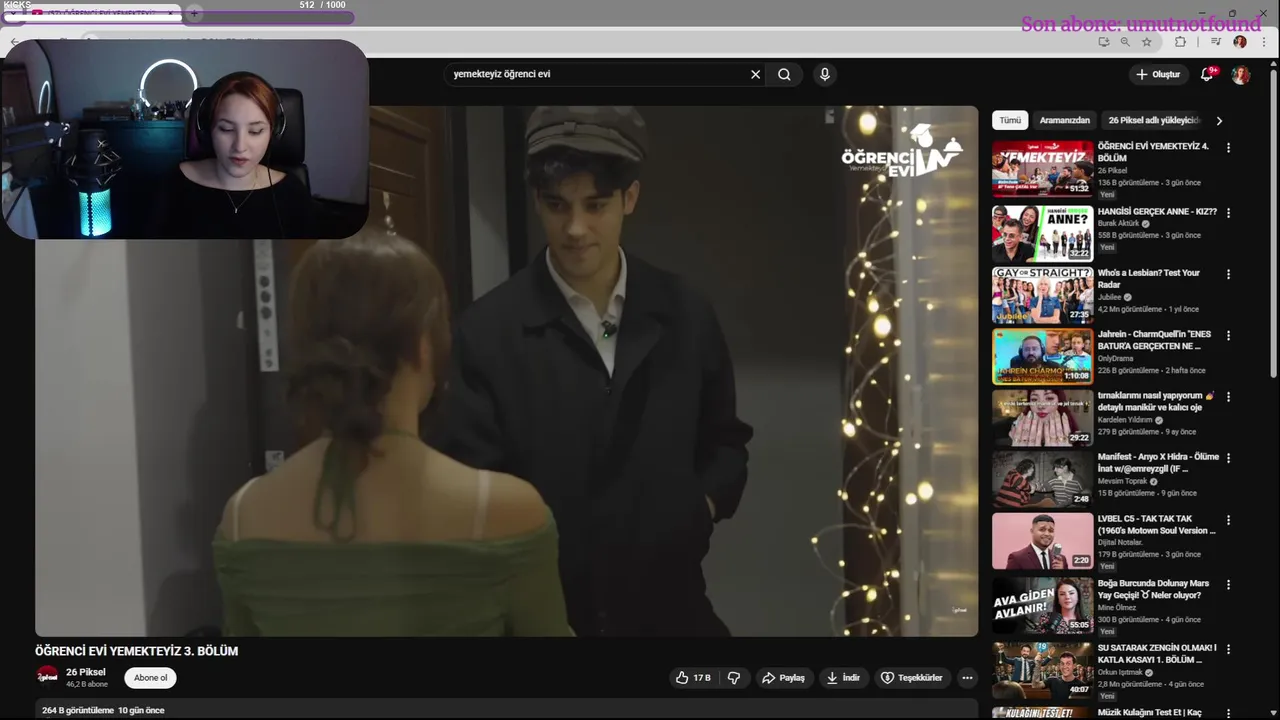Open Boğa Burcunda Dolunay video title
Screen dimensions: 1280x720
1153,589
